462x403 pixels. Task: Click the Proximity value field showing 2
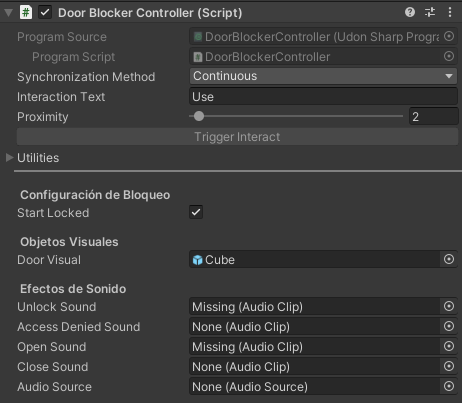pos(433,116)
